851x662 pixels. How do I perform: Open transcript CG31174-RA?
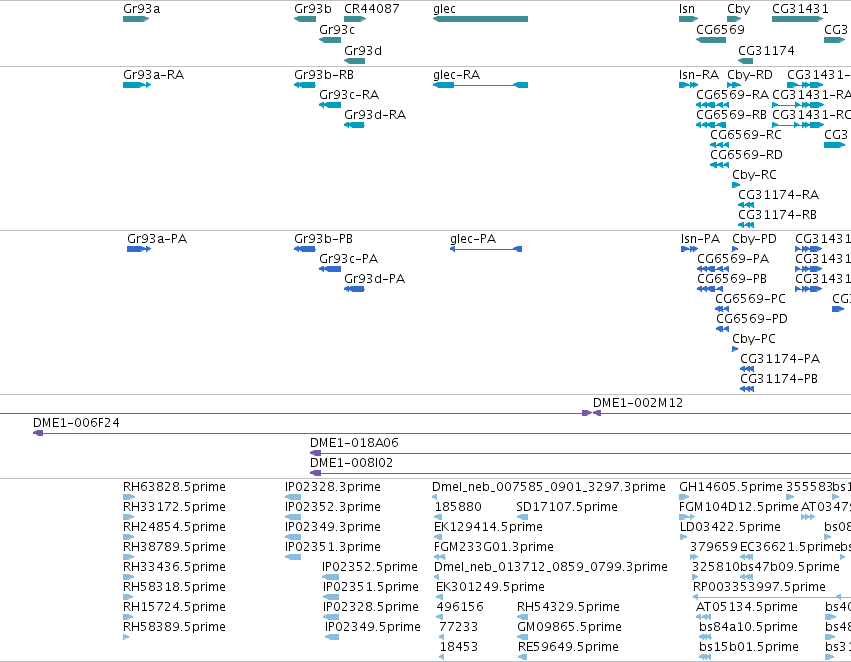coord(746,205)
